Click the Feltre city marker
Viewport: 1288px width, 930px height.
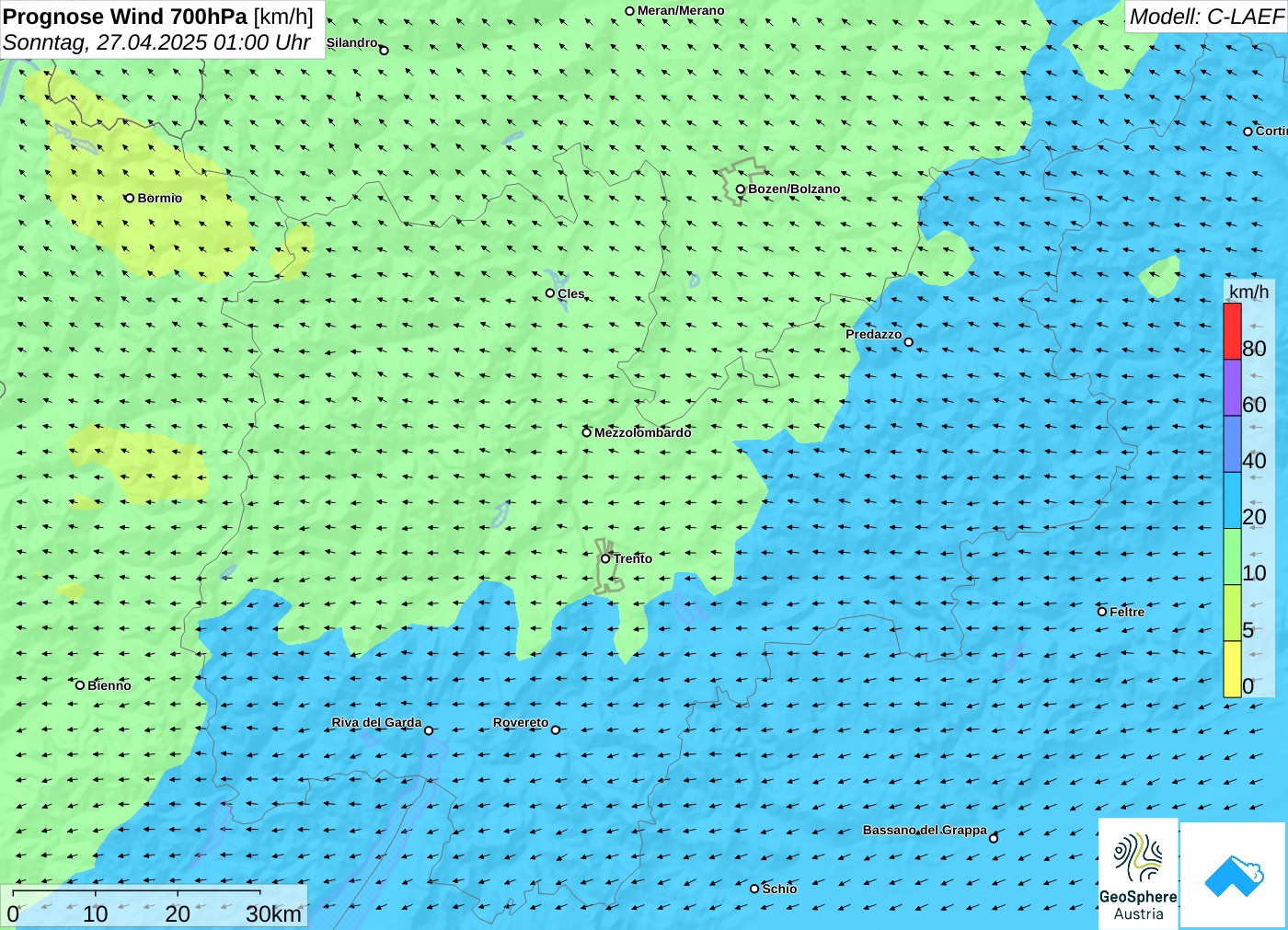pos(1102,612)
